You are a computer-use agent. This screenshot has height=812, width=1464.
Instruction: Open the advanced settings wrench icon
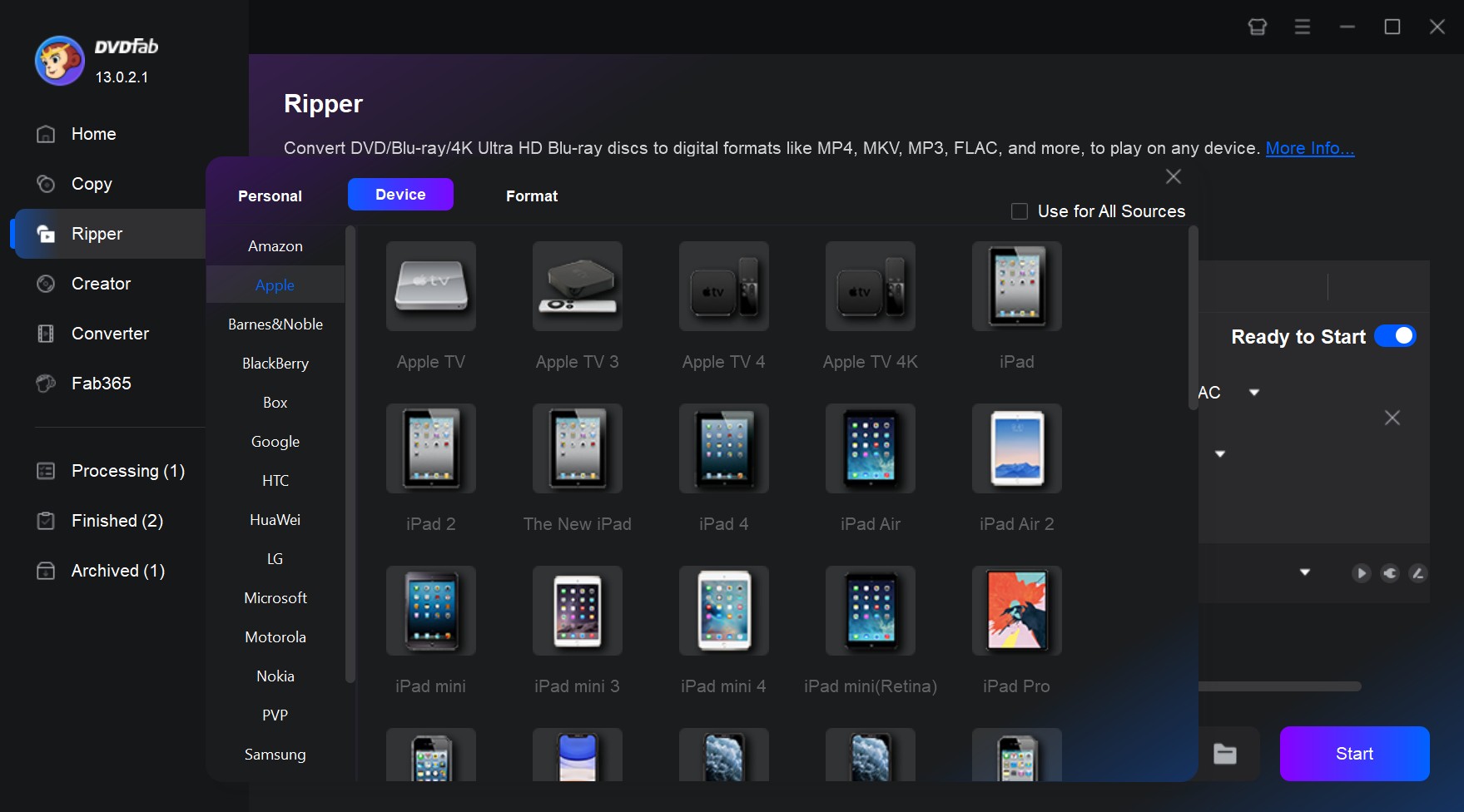pos(1390,572)
